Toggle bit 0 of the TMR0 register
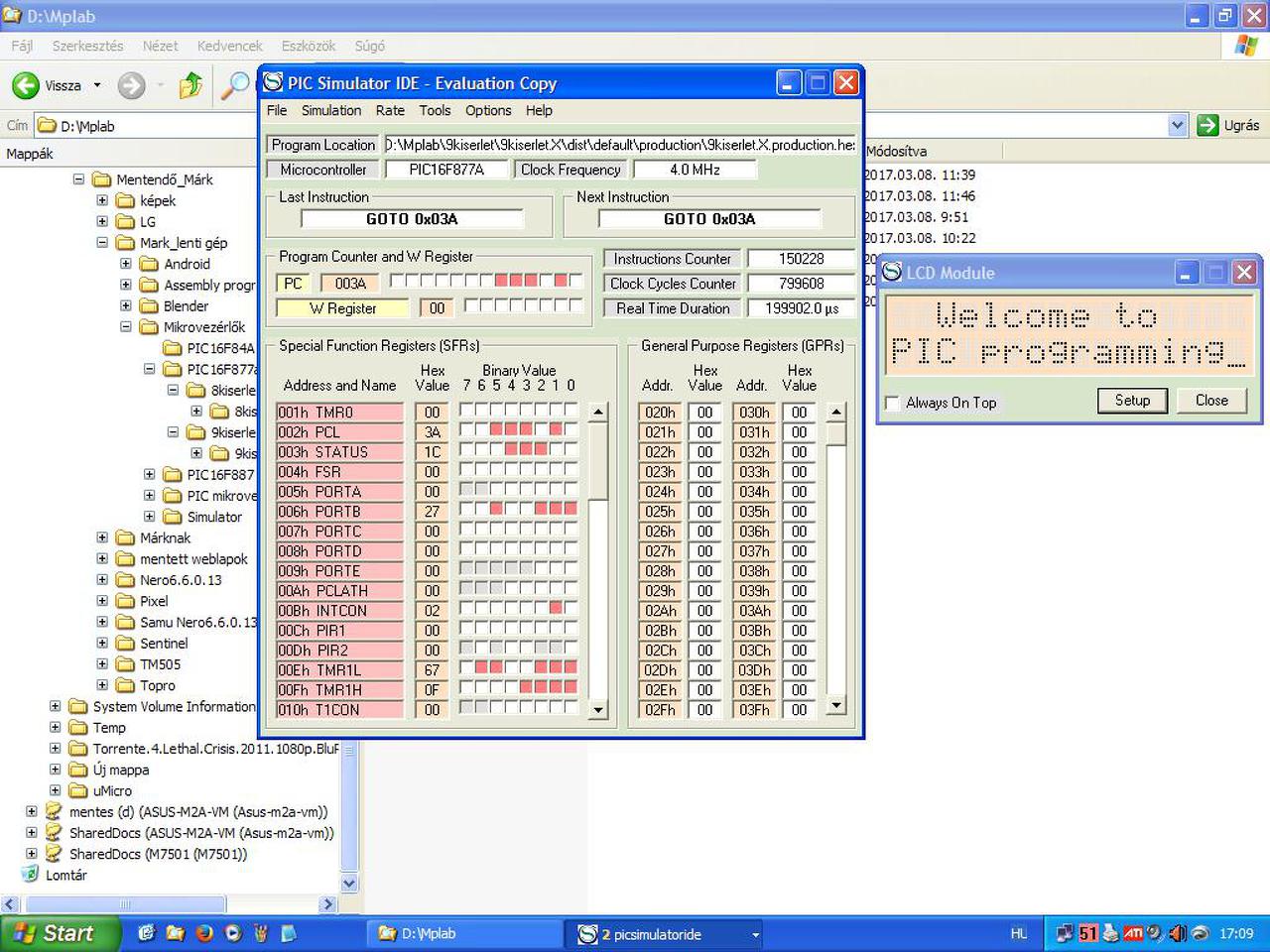This screenshot has height=952, width=1270. 571,410
